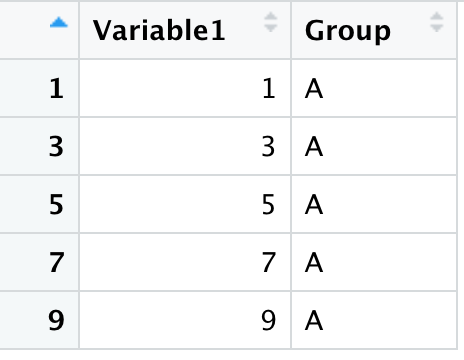The height and width of the screenshot is (360, 464).
Task: Click Variable1 cell with value 7
Action: [185, 262]
